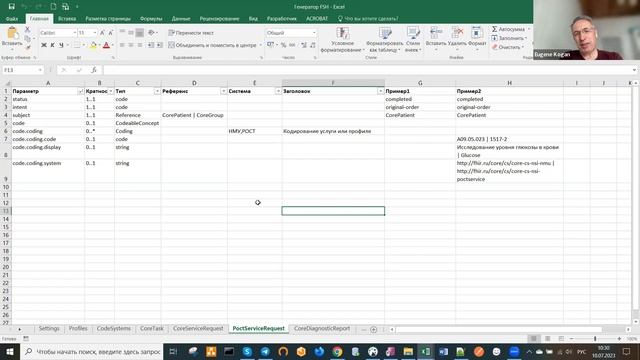
Task: Pick the fill color bucket swatch
Action: [x=93, y=45]
